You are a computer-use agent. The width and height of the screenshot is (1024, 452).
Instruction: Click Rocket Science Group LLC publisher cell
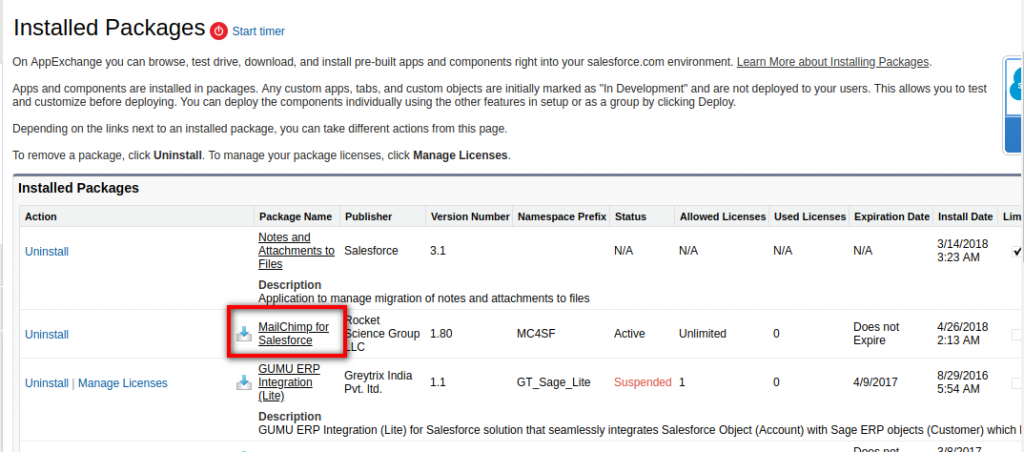[382, 334]
